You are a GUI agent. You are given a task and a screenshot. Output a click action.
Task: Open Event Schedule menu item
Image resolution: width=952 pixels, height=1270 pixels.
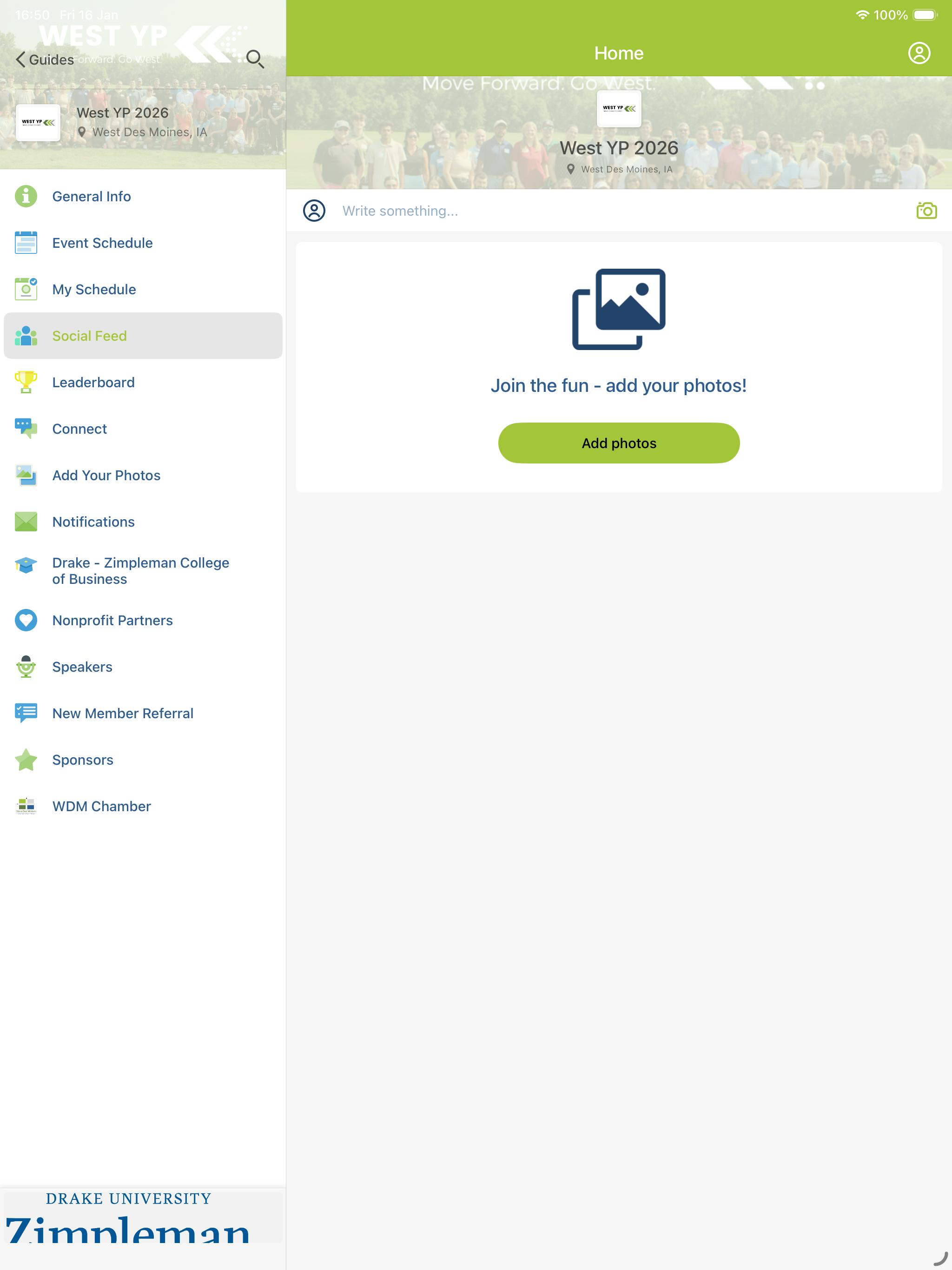(143, 243)
